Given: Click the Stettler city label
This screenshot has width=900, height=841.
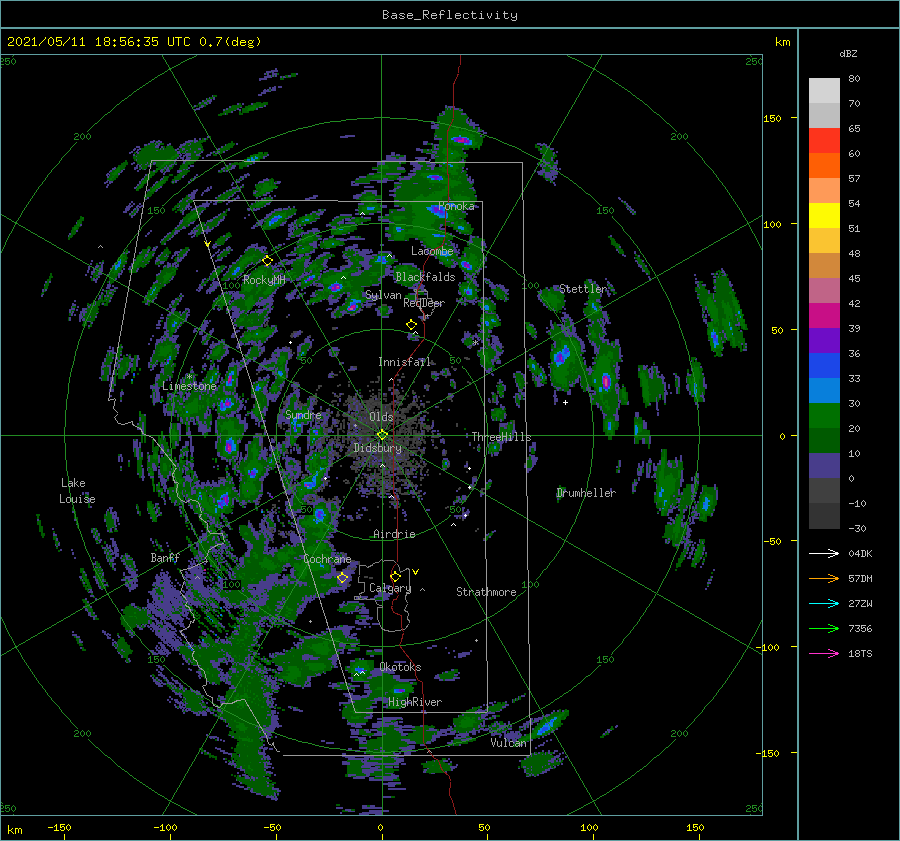Looking at the screenshot, I should coord(583,289).
